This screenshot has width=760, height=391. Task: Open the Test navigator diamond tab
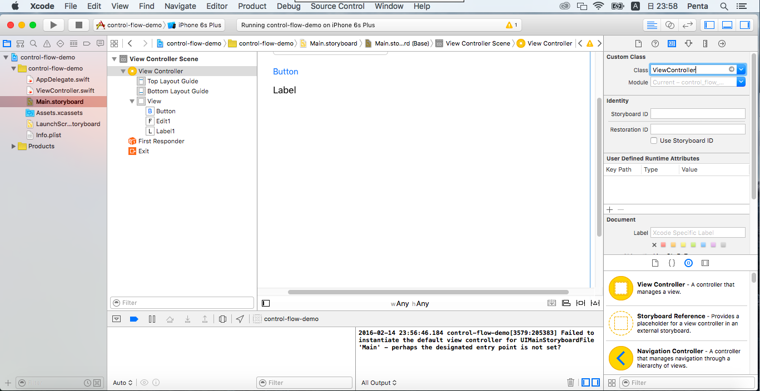[60, 43]
